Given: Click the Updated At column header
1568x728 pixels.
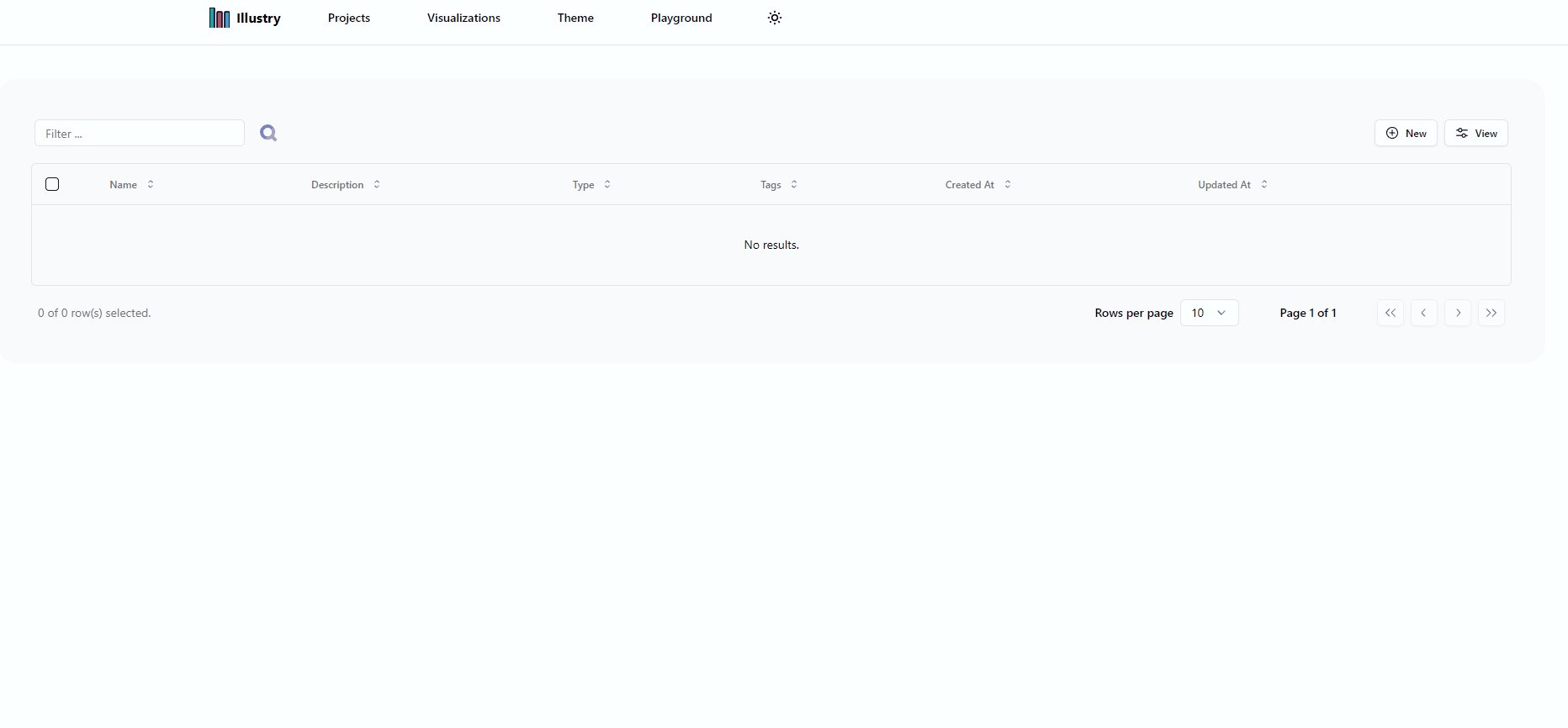Looking at the screenshot, I should [1224, 184].
